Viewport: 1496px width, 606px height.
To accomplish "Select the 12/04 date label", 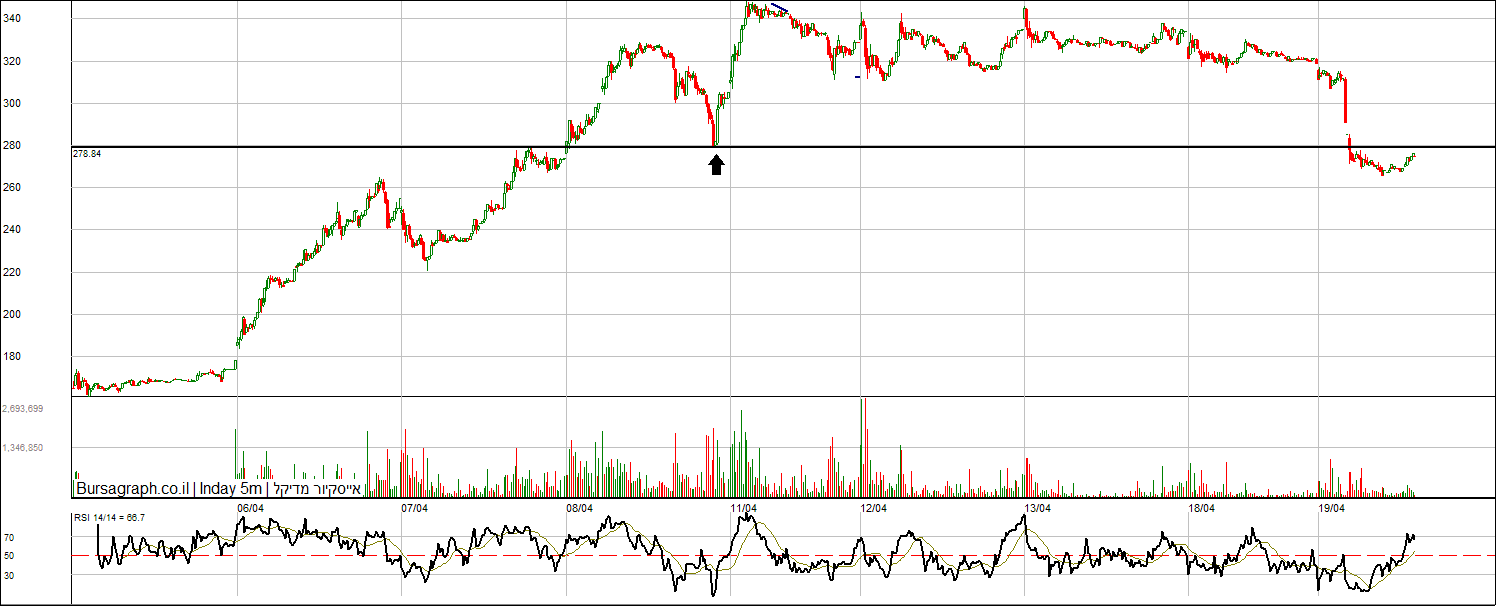I will click(x=874, y=508).
